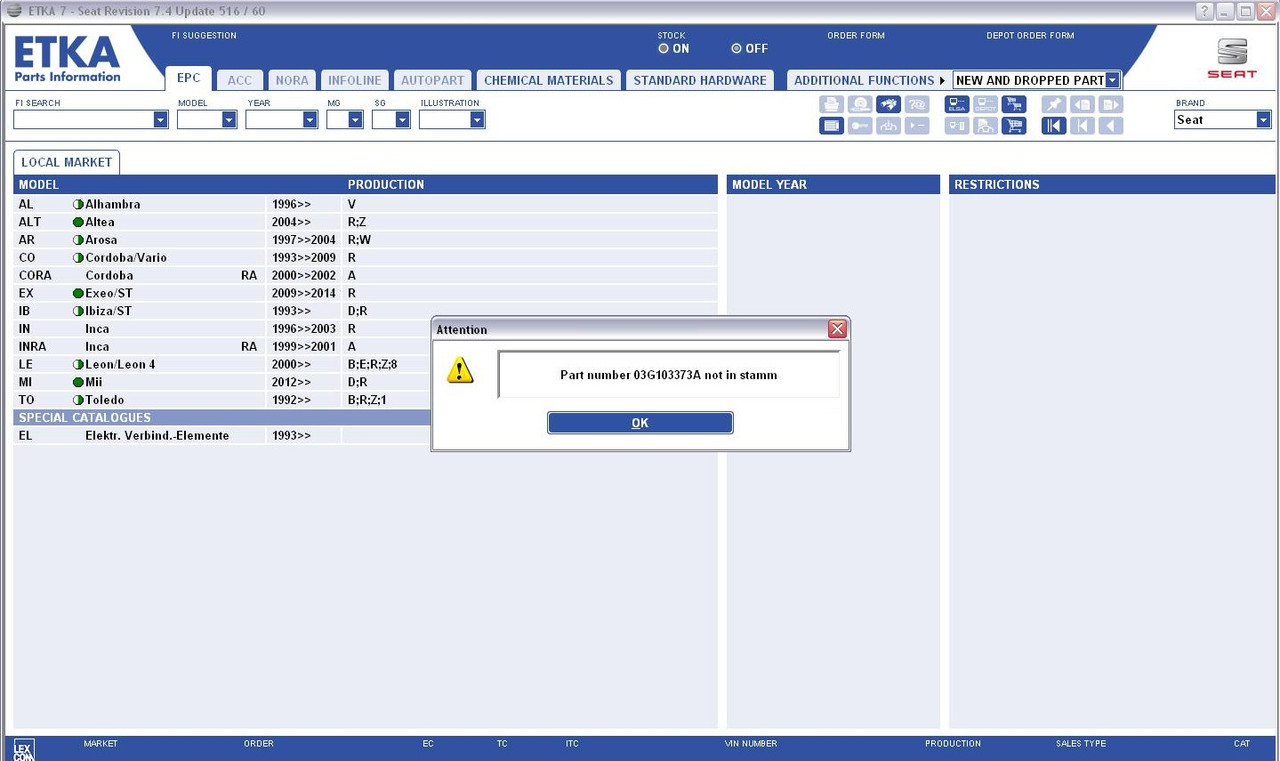Screen dimensions: 1280x761
Task: Jump to first with double-bar arrow icon
Action: [x=1054, y=126]
